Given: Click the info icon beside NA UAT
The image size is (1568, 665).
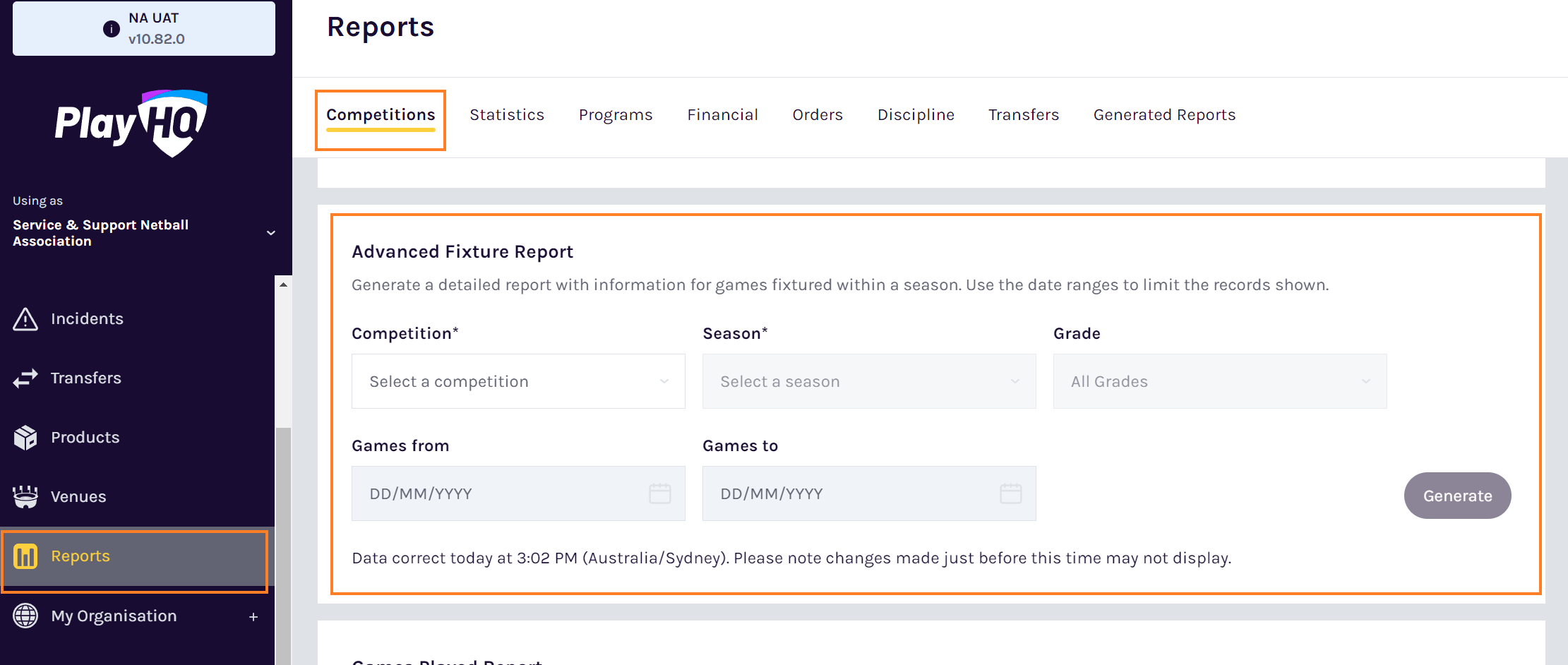Looking at the screenshot, I should coord(111,29).
